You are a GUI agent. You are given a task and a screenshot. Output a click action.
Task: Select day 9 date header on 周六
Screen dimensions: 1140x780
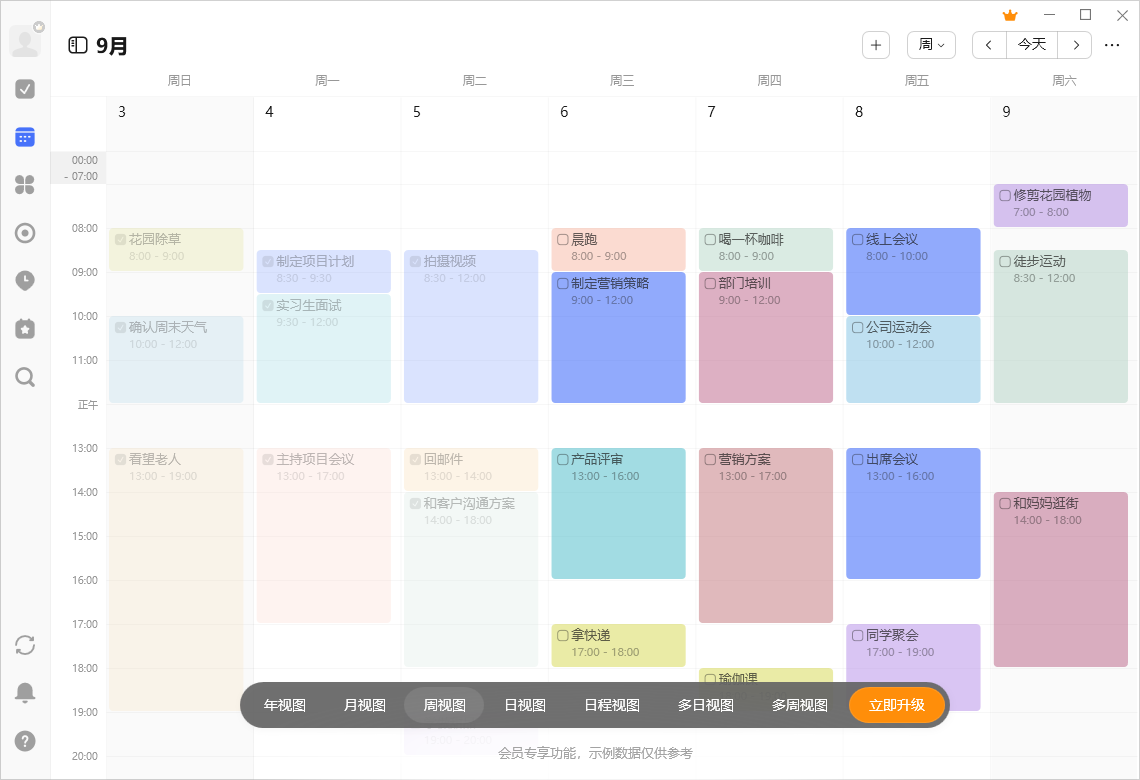coord(1006,112)
